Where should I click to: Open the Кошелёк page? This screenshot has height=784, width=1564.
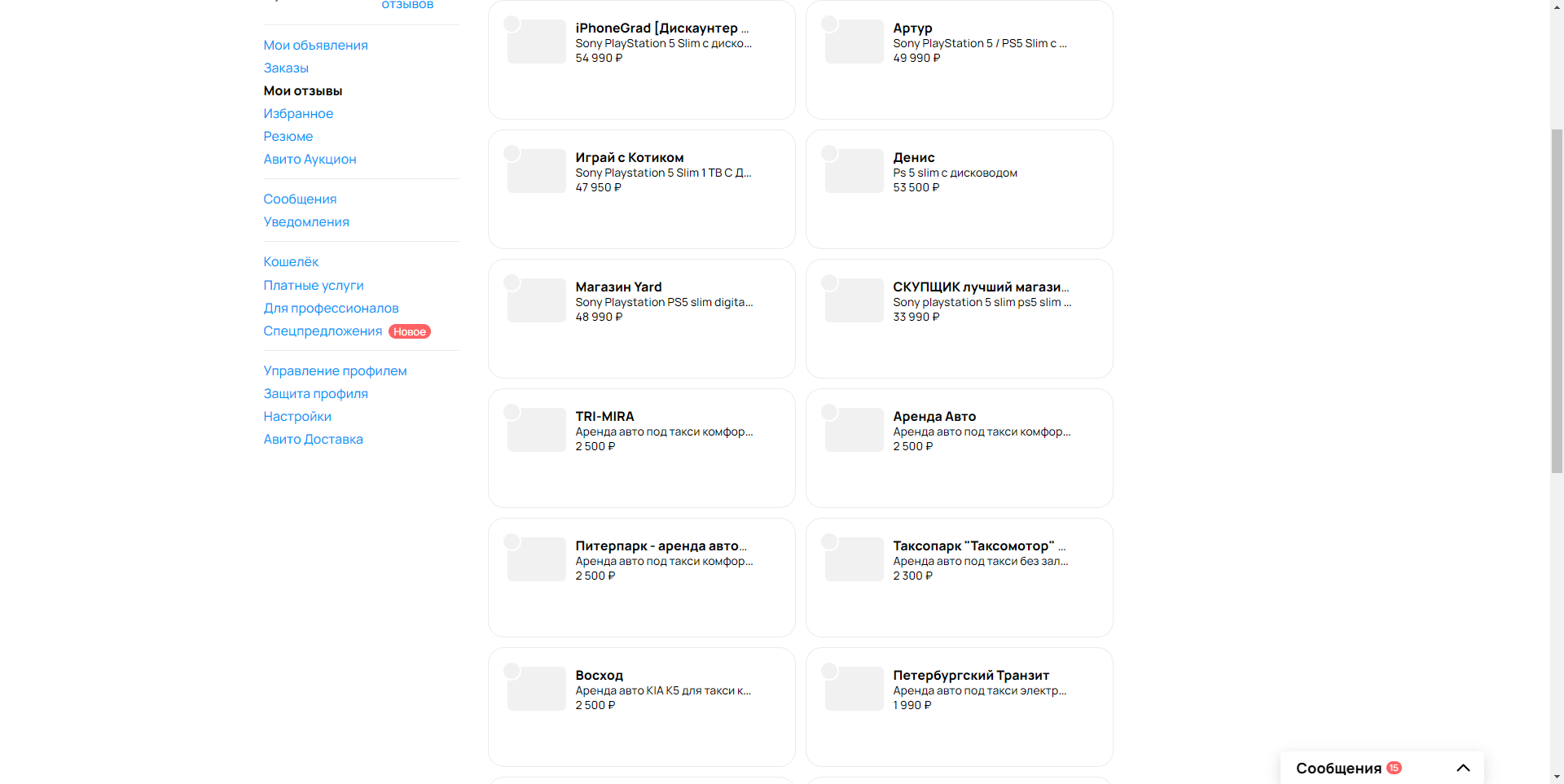[x=291, y=262]
